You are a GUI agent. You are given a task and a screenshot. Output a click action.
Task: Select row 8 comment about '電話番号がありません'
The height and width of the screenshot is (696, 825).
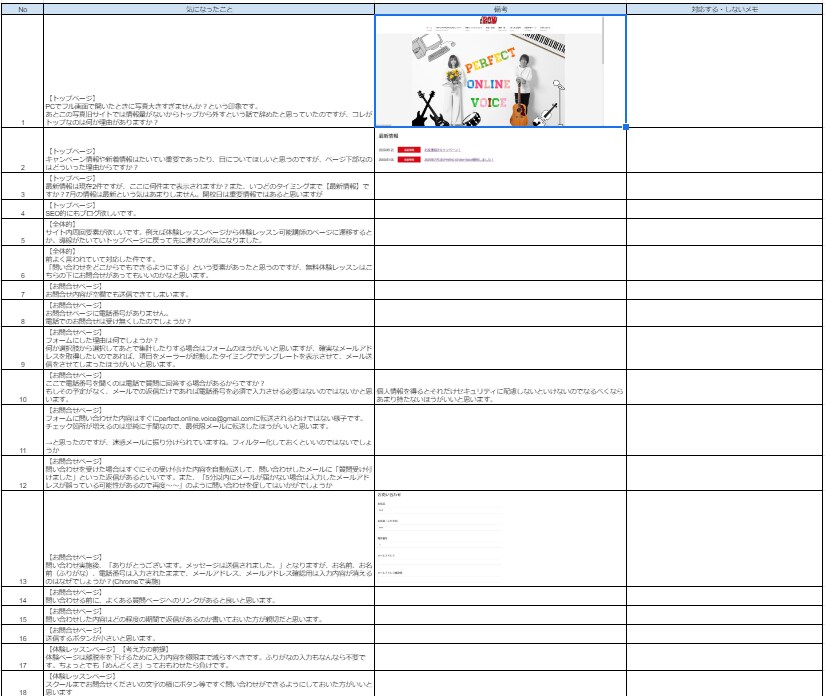[209, 313]
